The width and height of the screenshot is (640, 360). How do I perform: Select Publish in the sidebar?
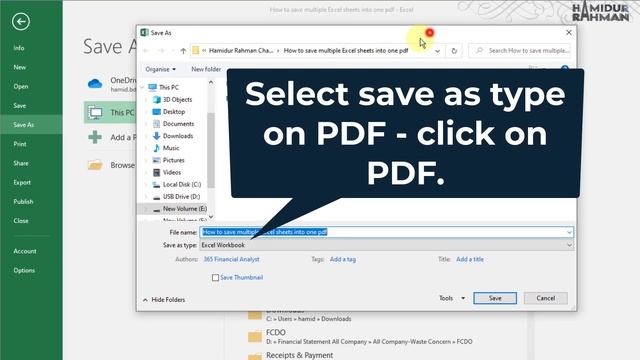click(x=23, y=202)
